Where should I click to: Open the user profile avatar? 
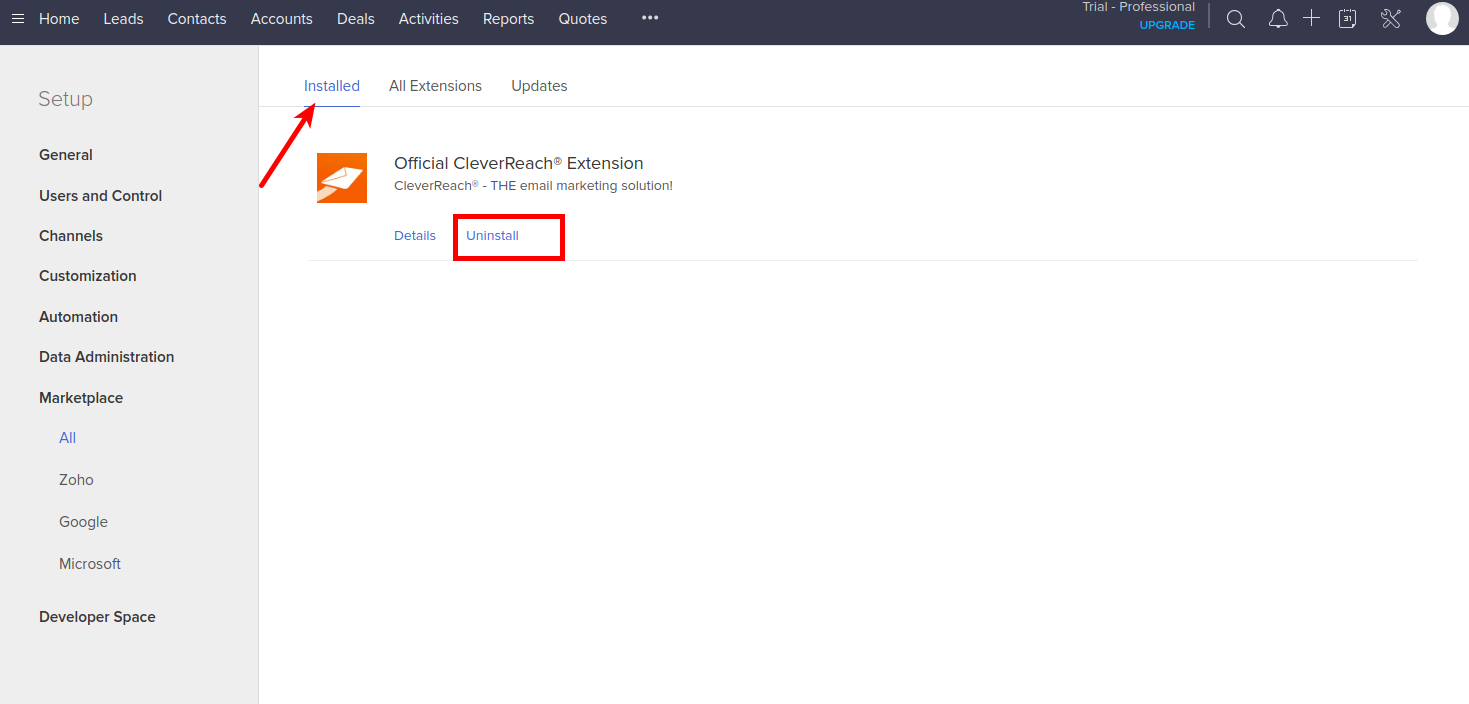click(1442, 18)
